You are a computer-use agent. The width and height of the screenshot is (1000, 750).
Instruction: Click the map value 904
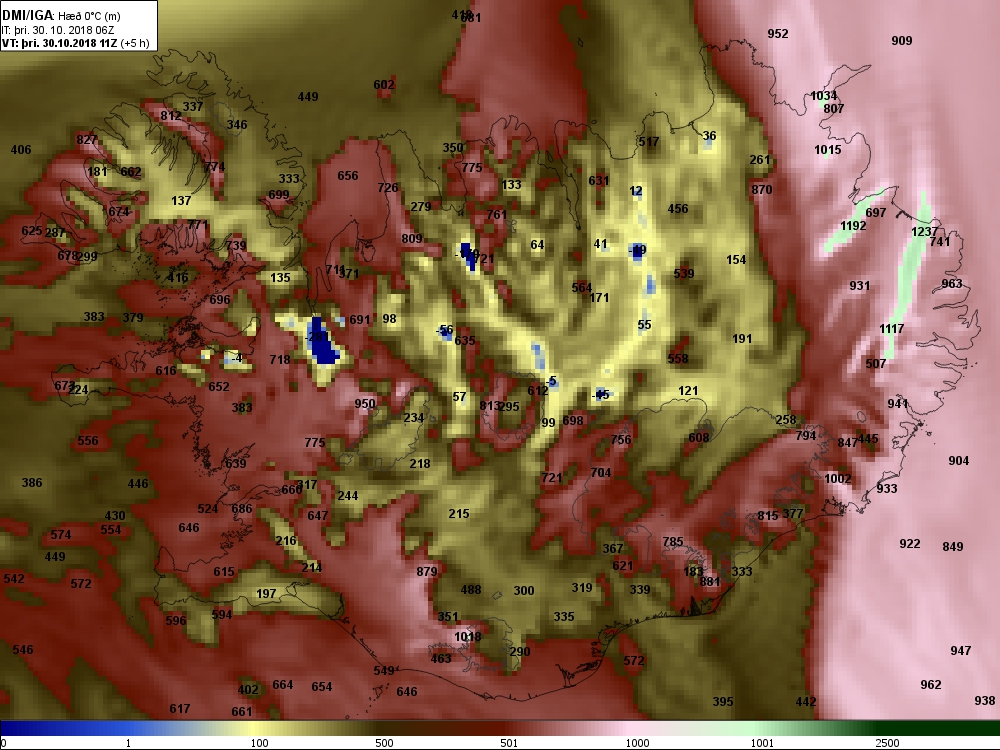point(958,461)
